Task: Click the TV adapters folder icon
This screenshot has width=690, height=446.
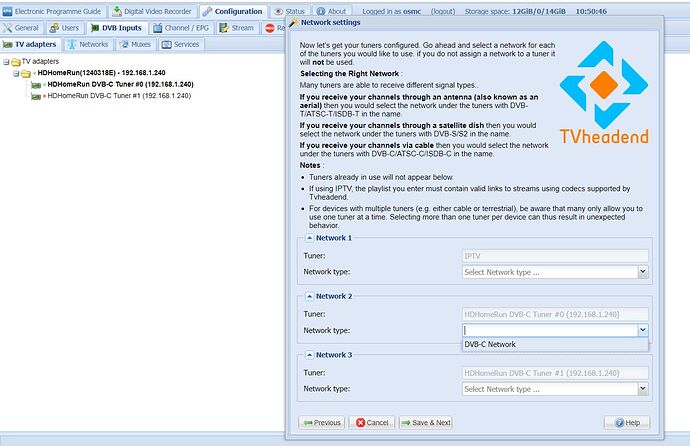Action: [x=16, y=62]
